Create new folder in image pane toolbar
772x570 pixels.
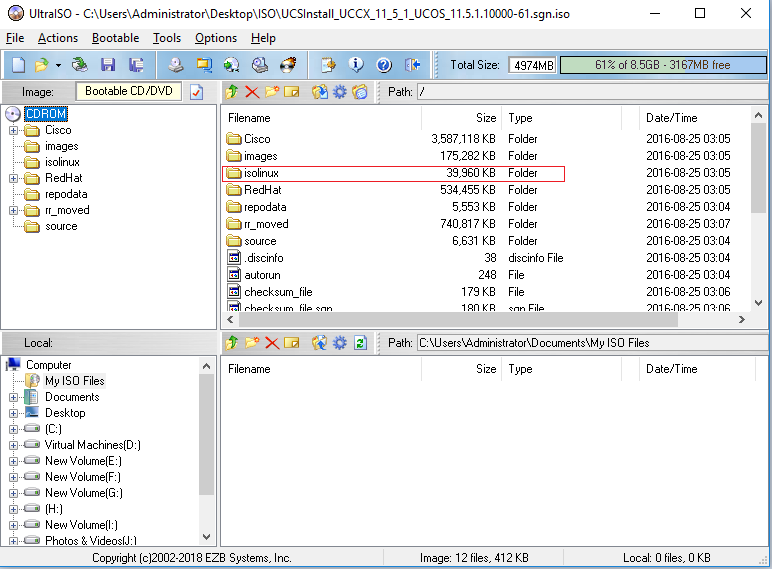coord(272,92)
